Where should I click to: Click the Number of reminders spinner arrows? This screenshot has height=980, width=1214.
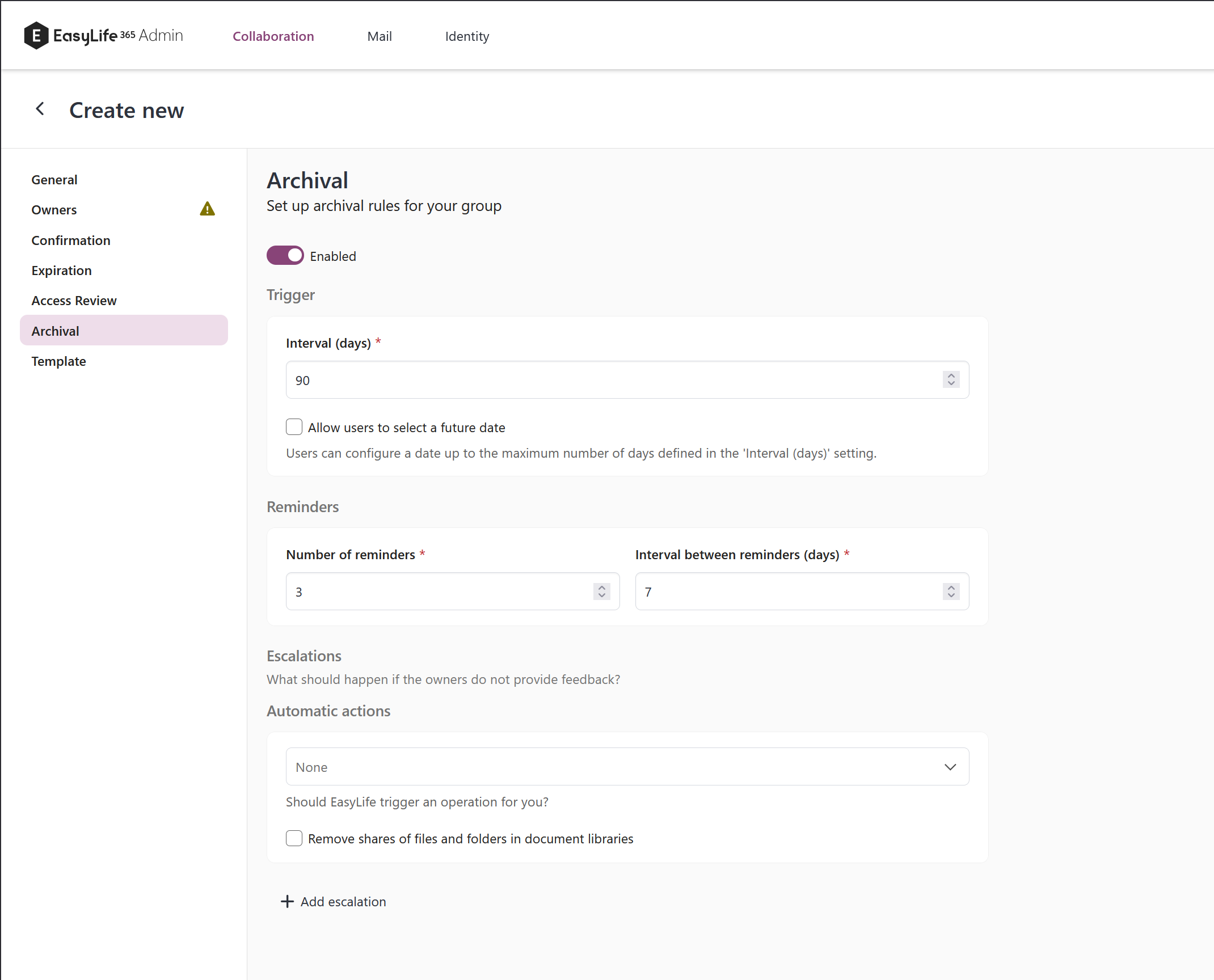601,592
